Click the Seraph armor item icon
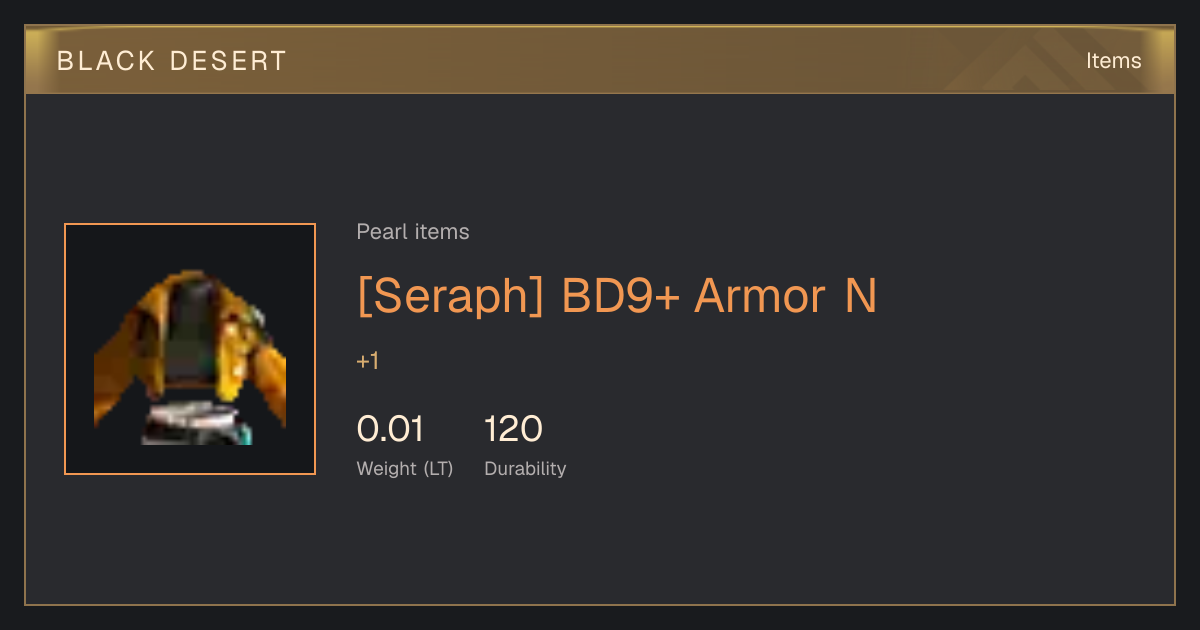 point(190,349)
